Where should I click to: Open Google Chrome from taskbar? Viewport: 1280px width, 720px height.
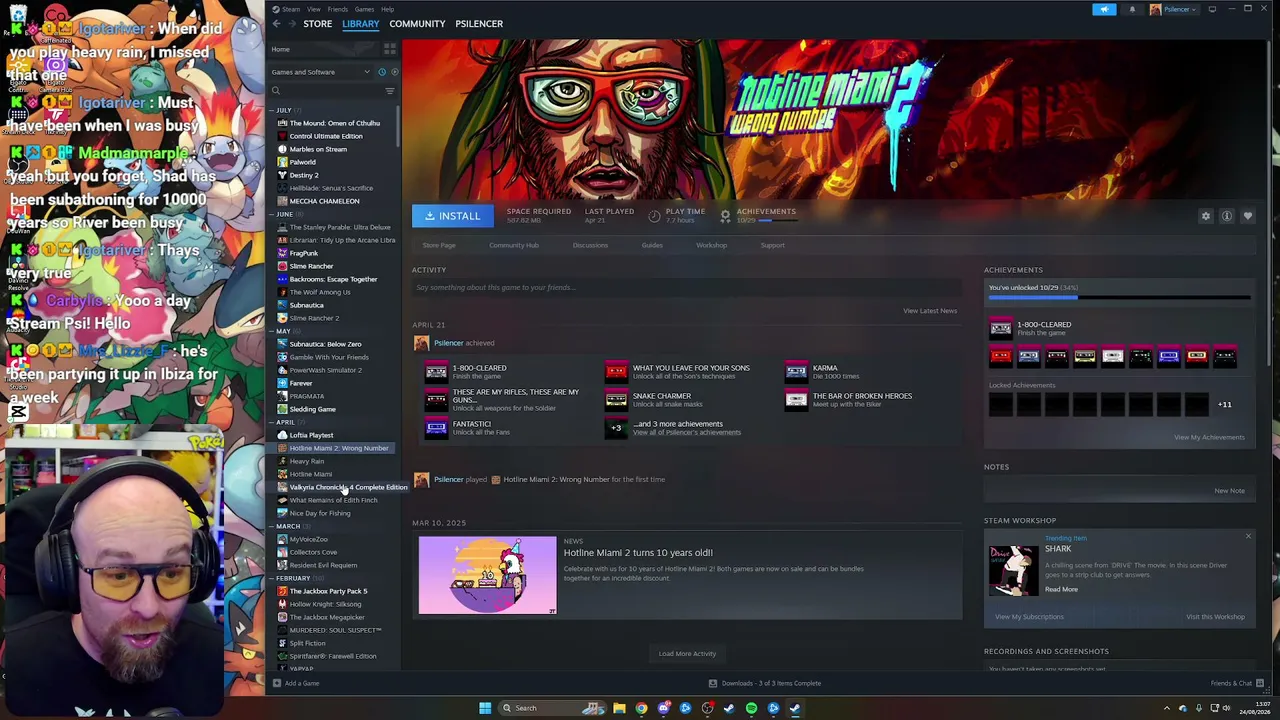pos(641,708)
